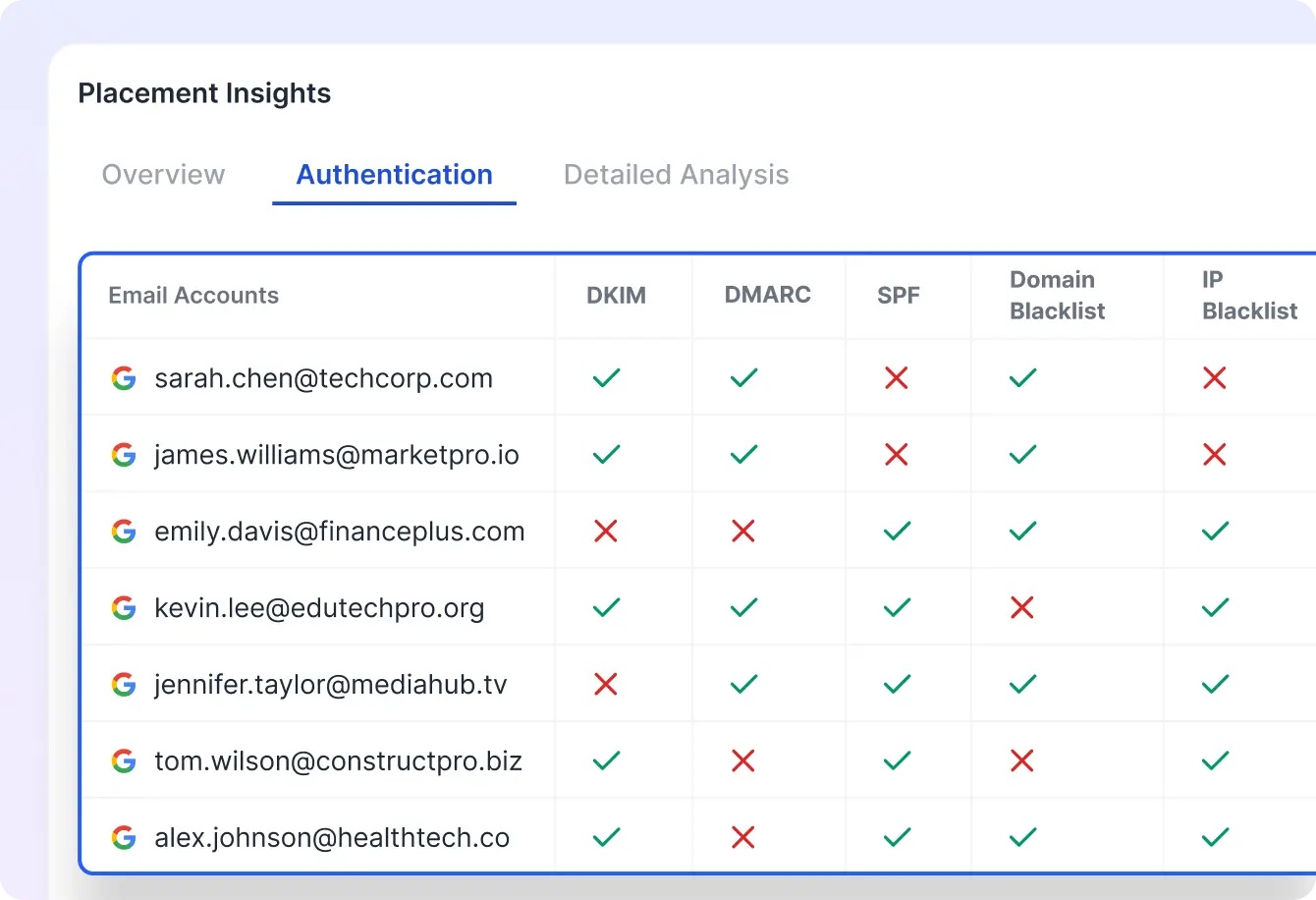The image size is (1316, 900).
Task: Click the Placement Insights title
Action: point(204,93)
